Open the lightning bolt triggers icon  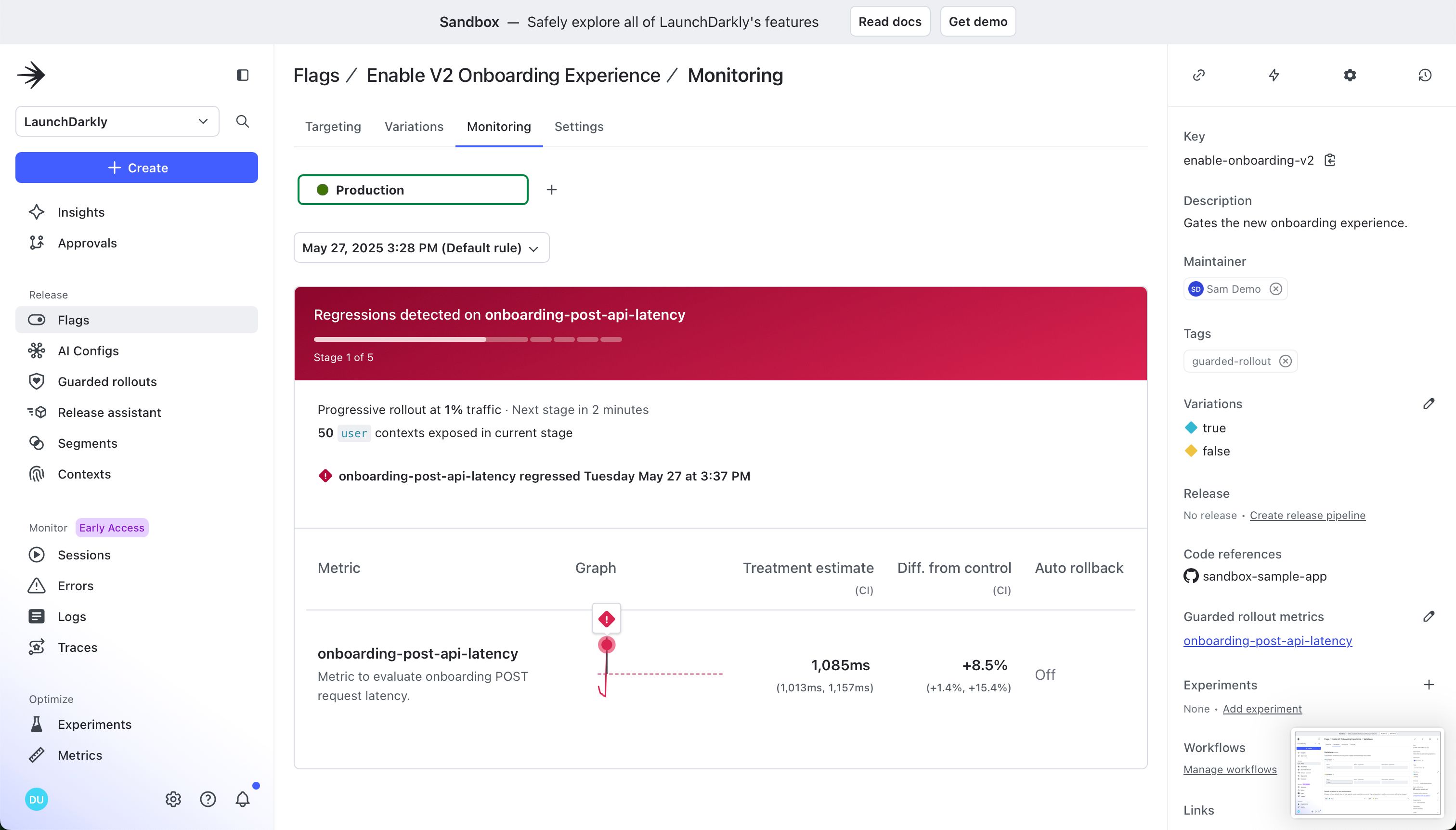[x=1274, y=75]
